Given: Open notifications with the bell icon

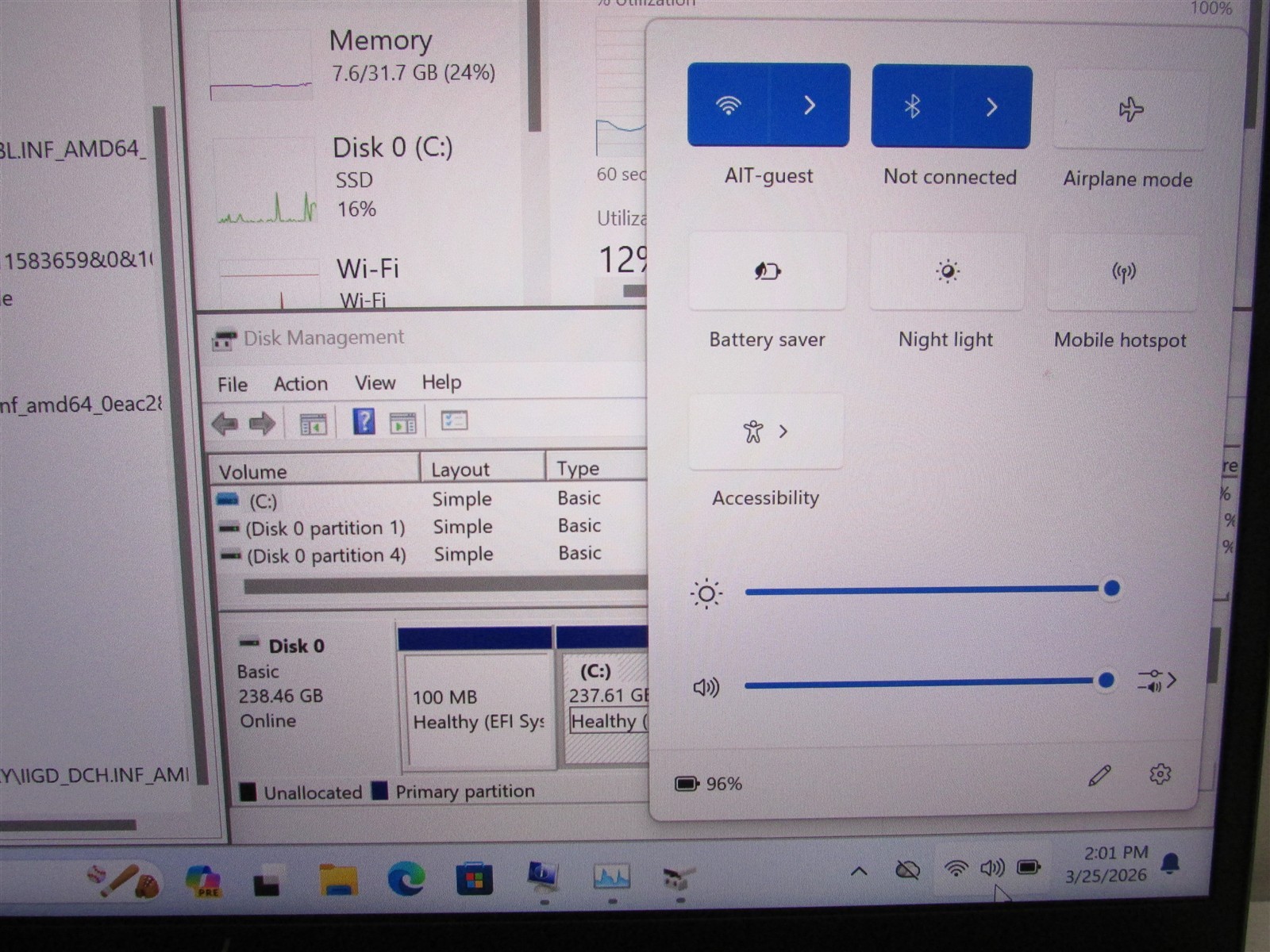Looking at the screenshot, I should tap(1171, 863).
